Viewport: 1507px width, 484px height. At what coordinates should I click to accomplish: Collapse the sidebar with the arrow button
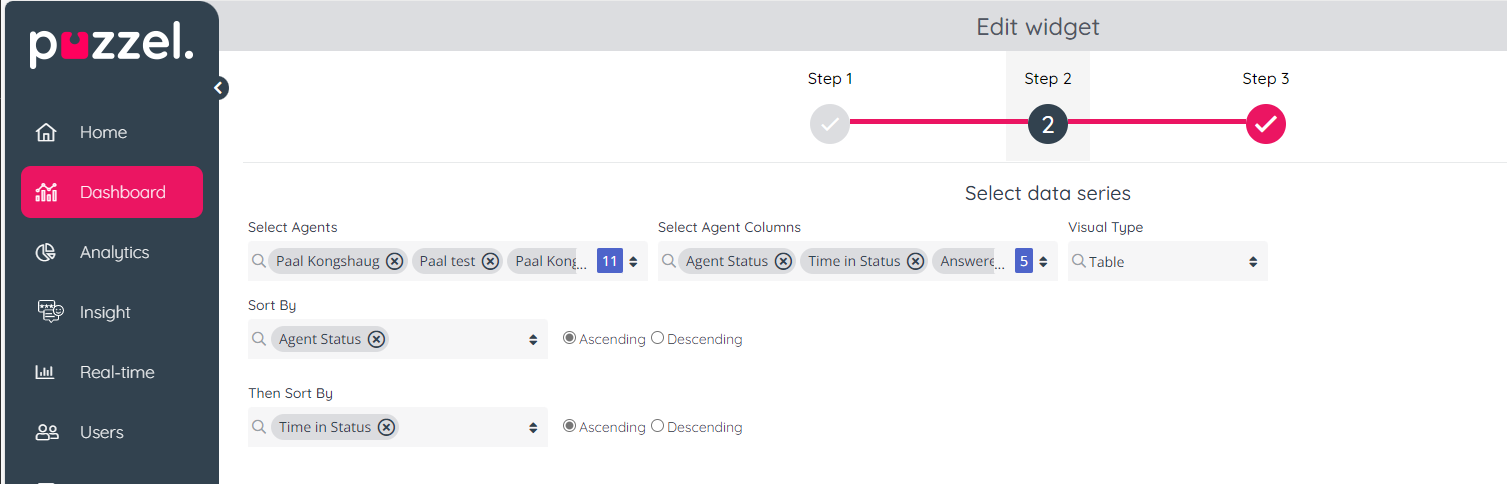(219, 88)
